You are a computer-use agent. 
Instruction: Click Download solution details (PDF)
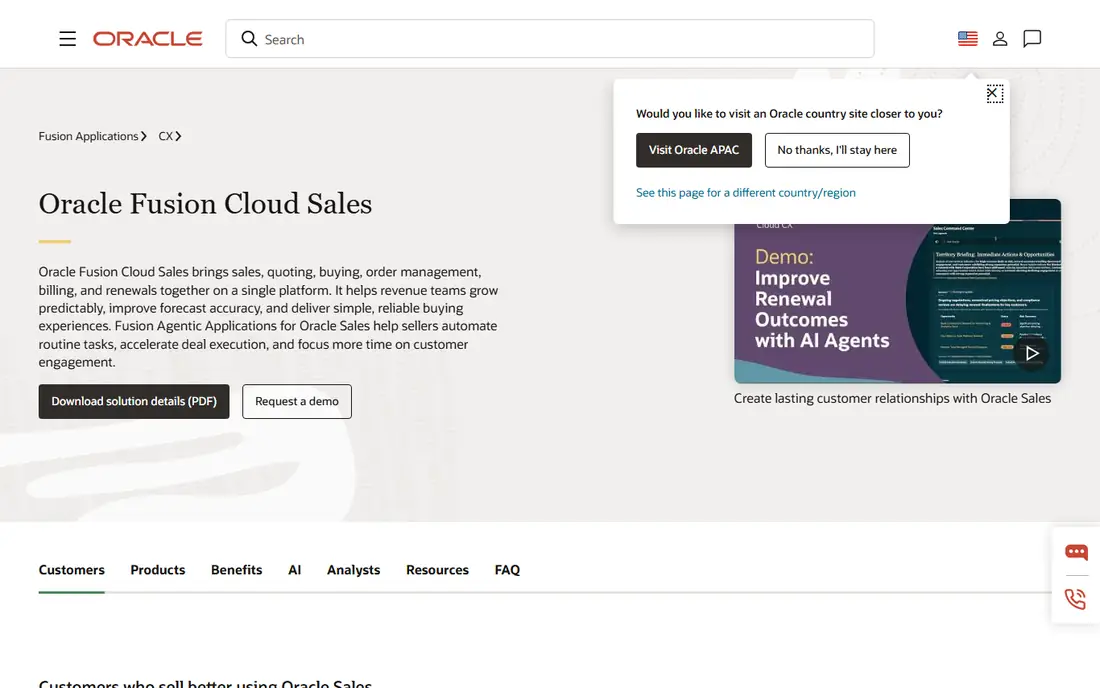pyautogui.click(x=134, y=401)
